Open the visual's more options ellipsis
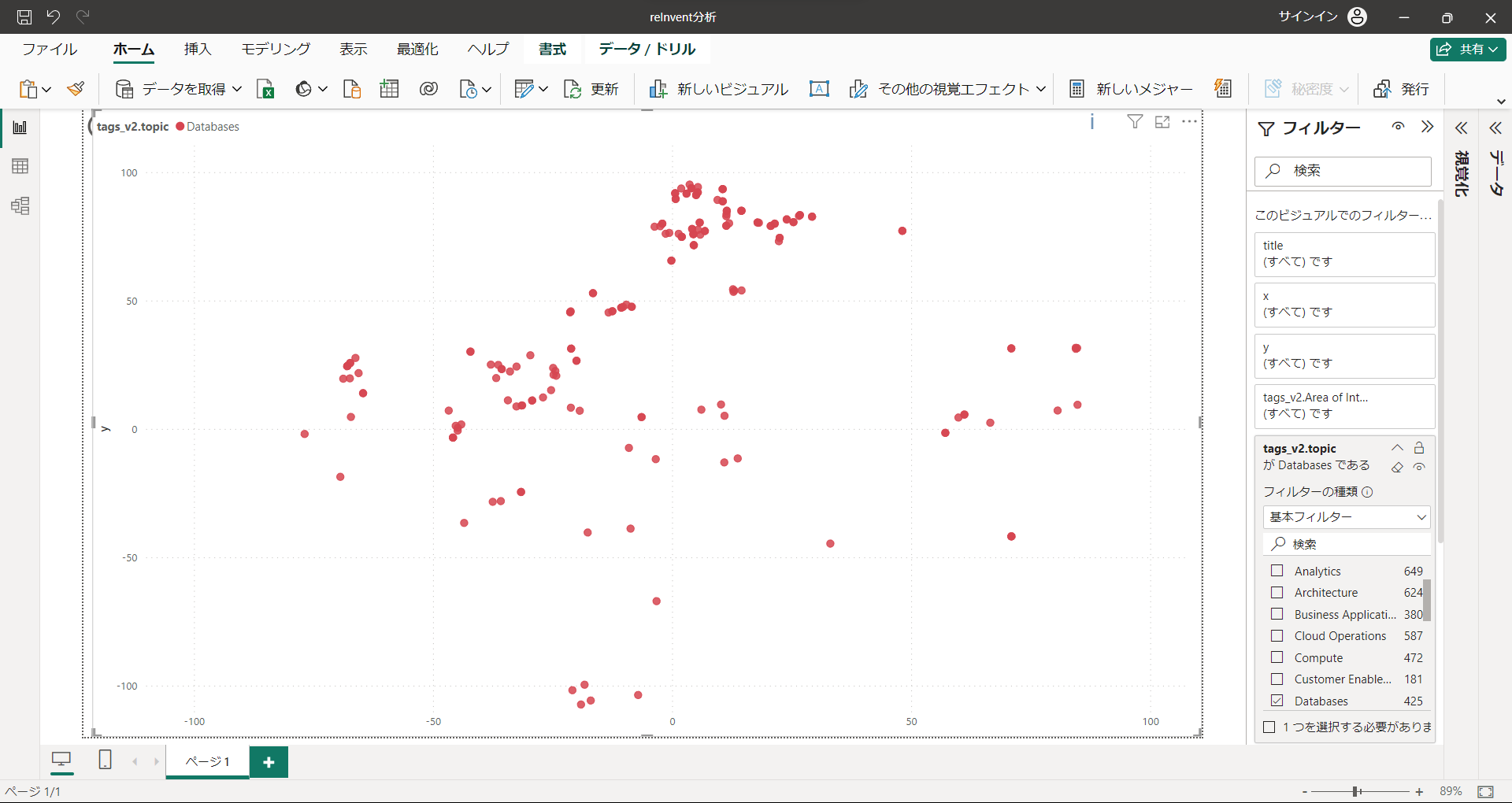1512x803 pixels. point(1189,122)
